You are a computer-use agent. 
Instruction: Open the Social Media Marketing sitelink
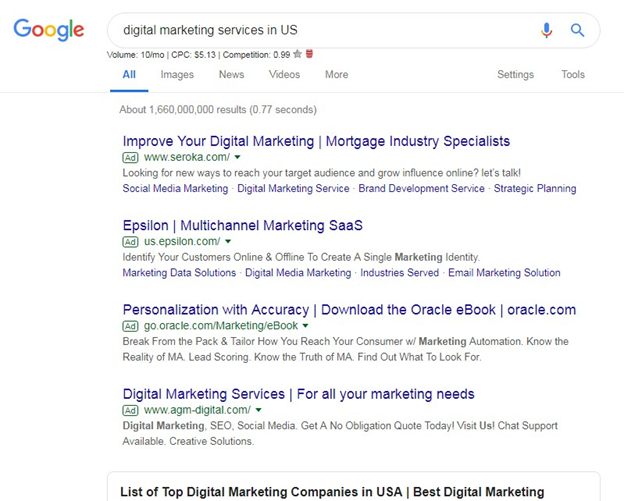tap(175, 188)
